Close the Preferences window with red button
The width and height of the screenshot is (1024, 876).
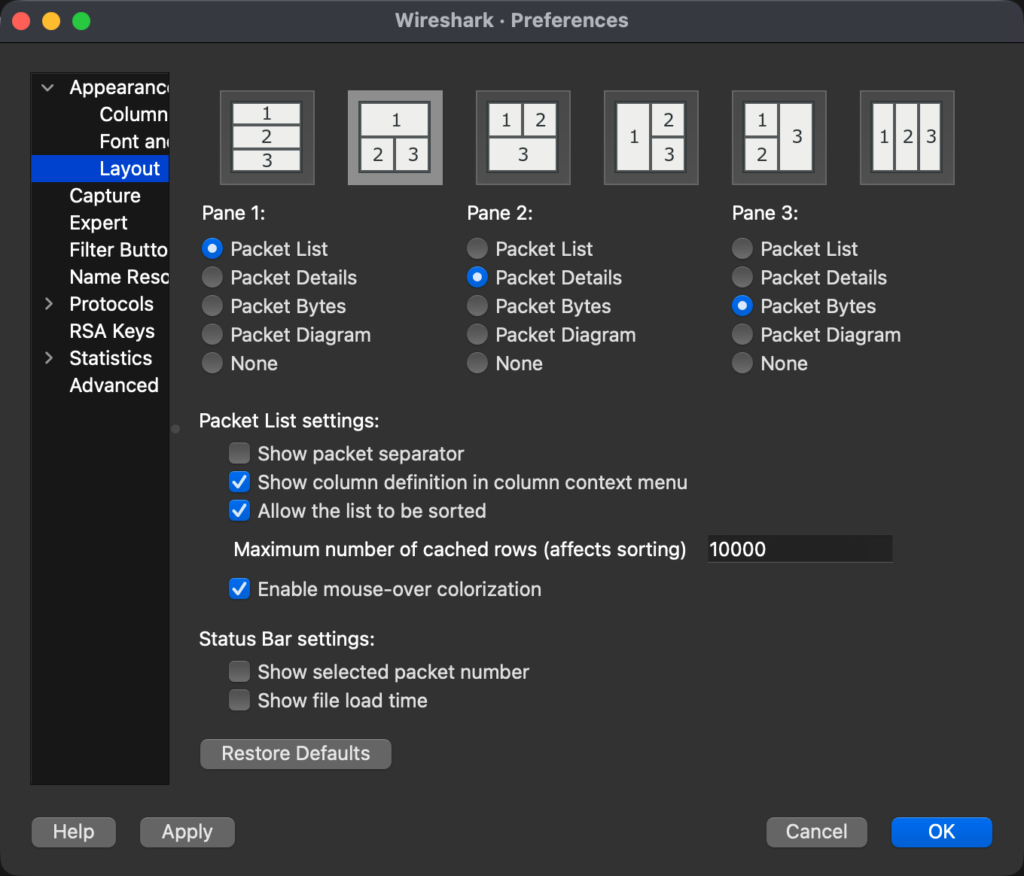pyautogui.click(x=21, y=21)
